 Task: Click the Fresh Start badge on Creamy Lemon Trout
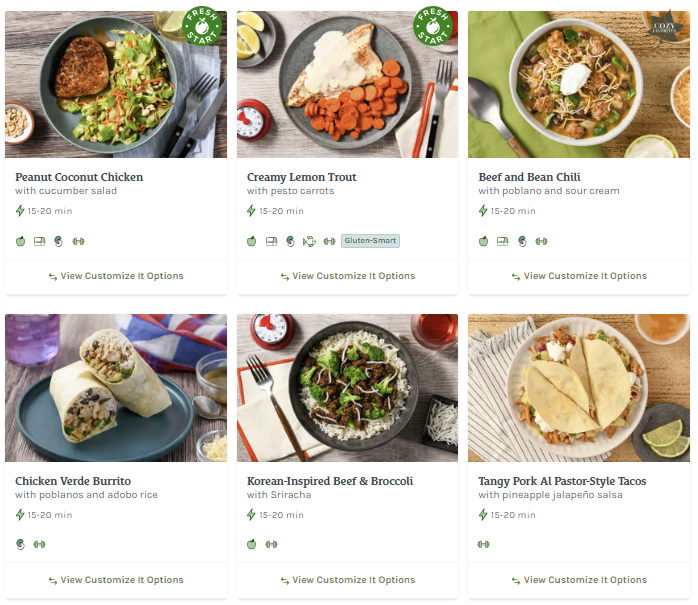click(x=433, y=27)
